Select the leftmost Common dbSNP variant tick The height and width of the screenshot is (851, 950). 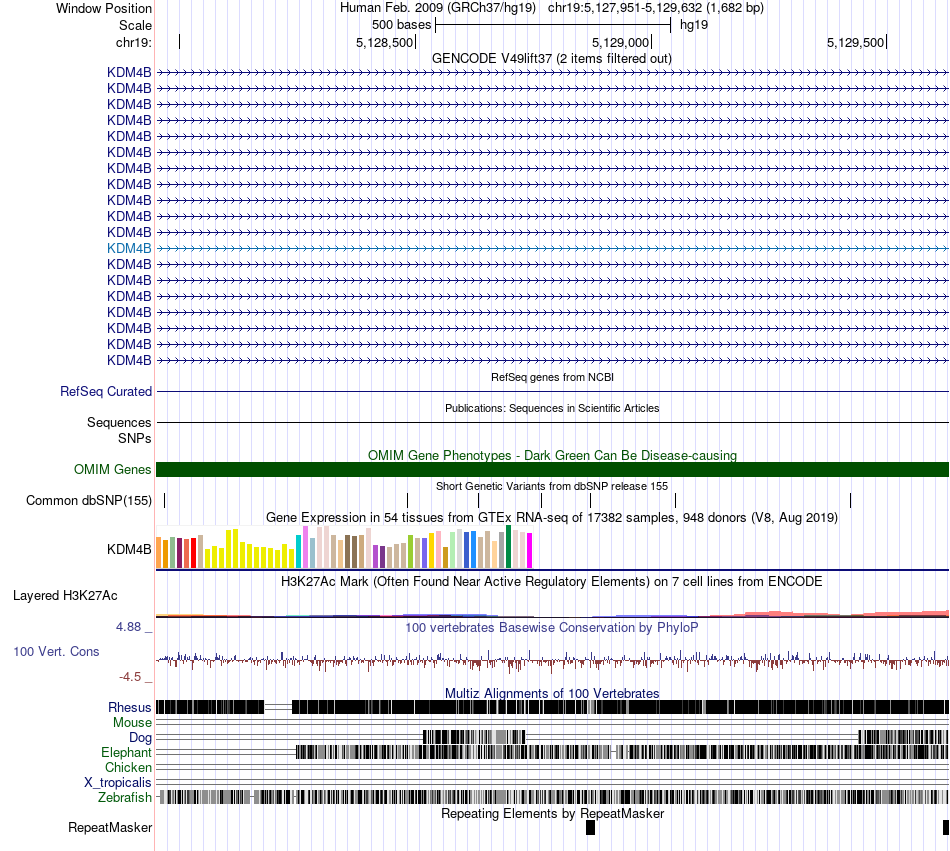point(165,500)
